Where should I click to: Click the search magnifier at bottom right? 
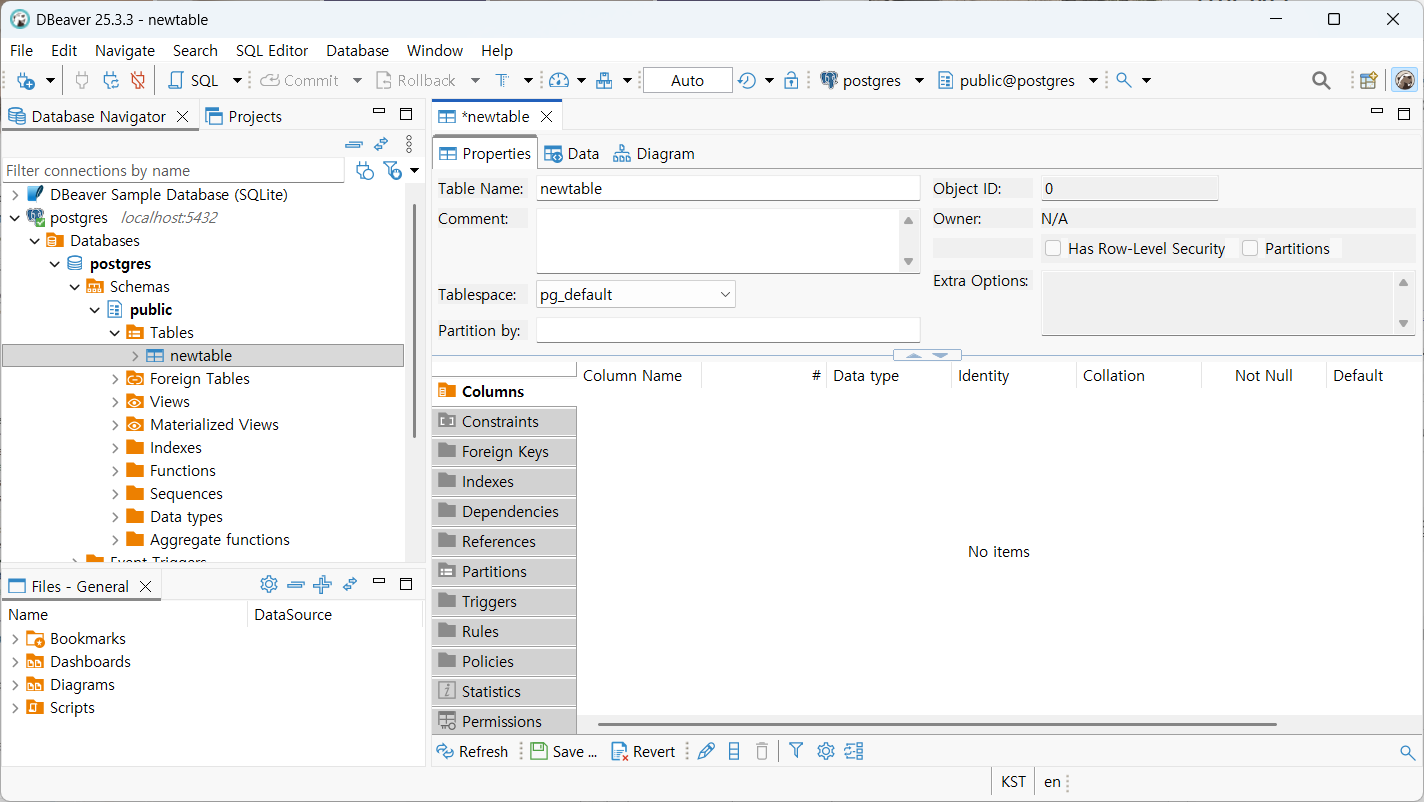click(1407, 752)
